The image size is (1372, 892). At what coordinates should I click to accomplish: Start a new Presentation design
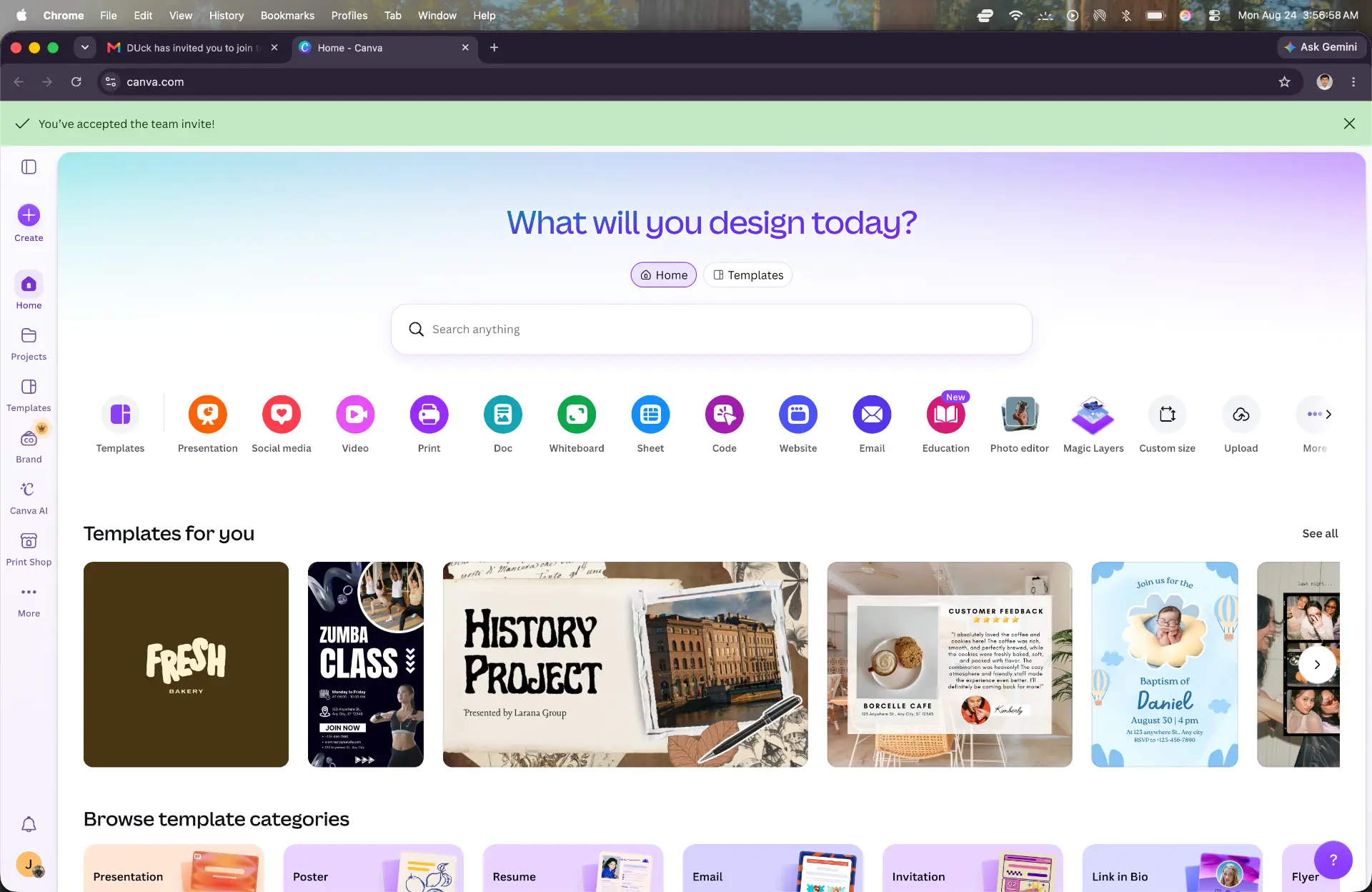point(207,414)
